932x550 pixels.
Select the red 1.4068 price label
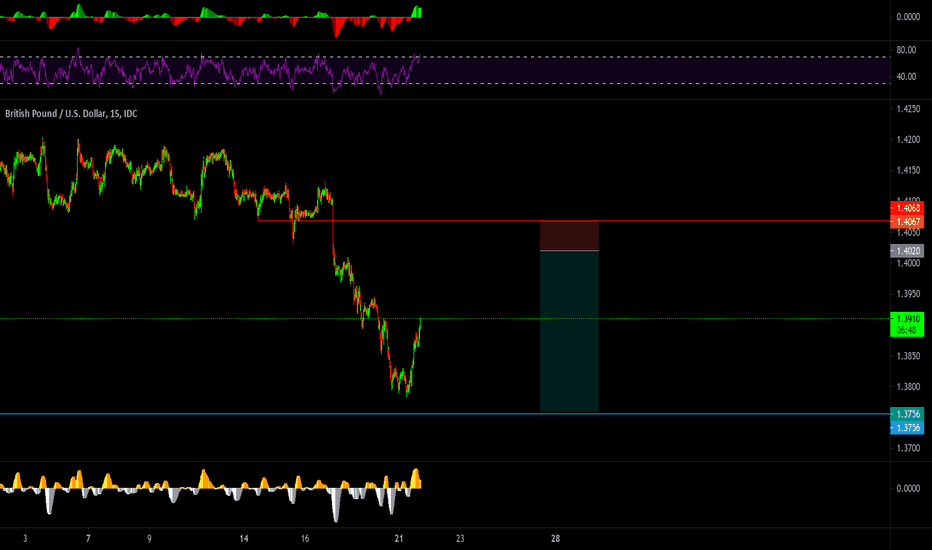(907, 208)
